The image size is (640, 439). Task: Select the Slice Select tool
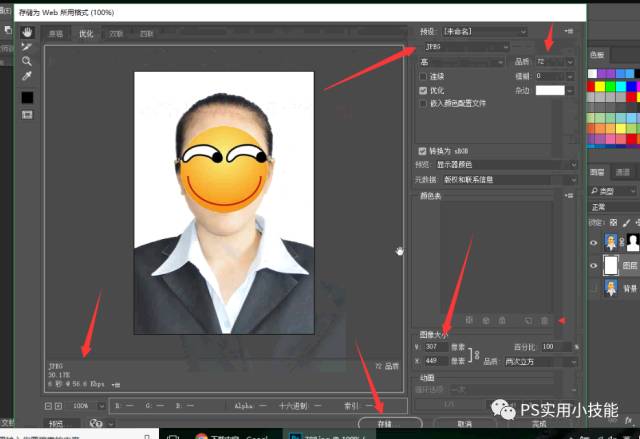tap(27, 47)
